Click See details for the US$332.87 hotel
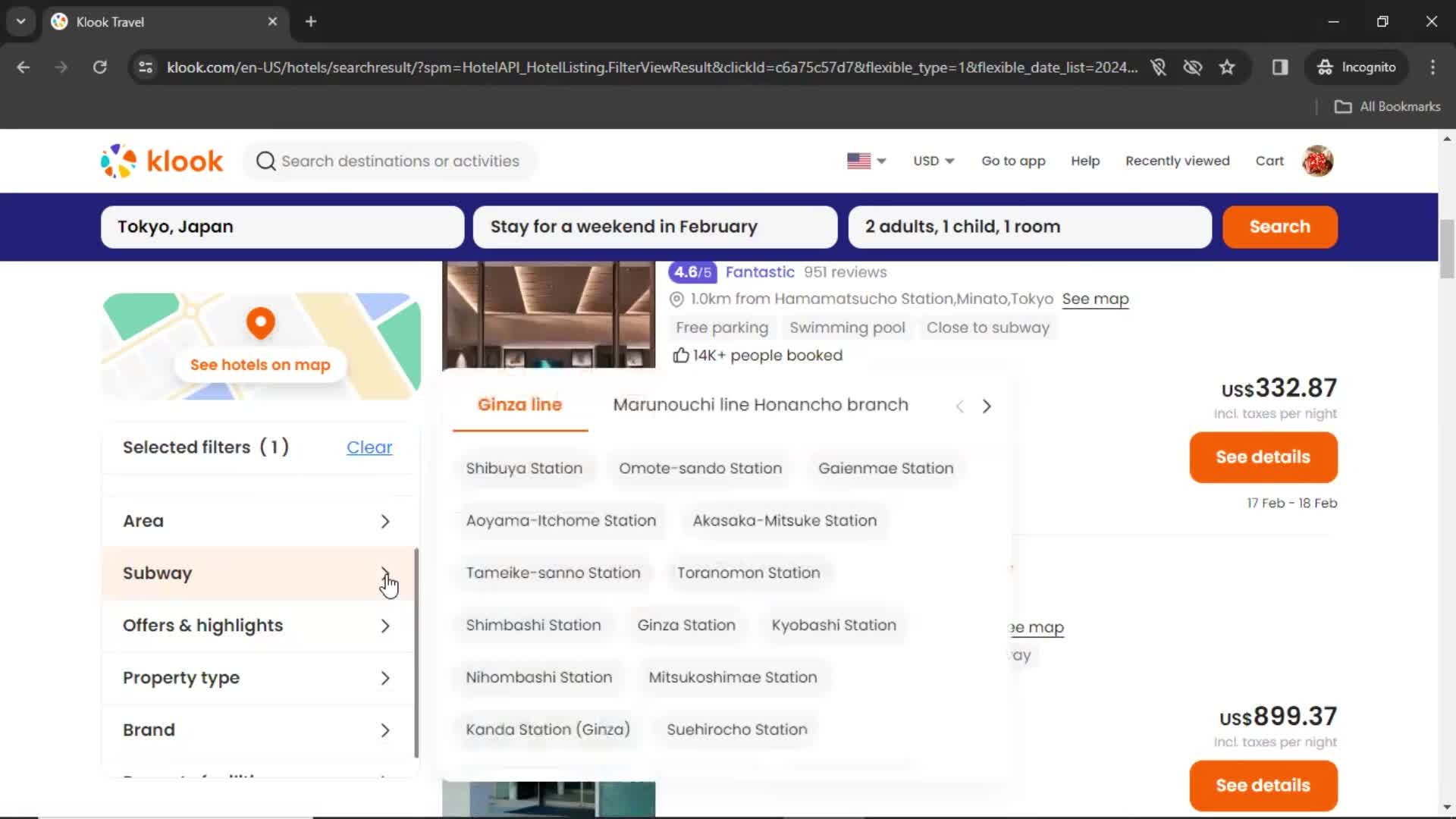 1263,457
